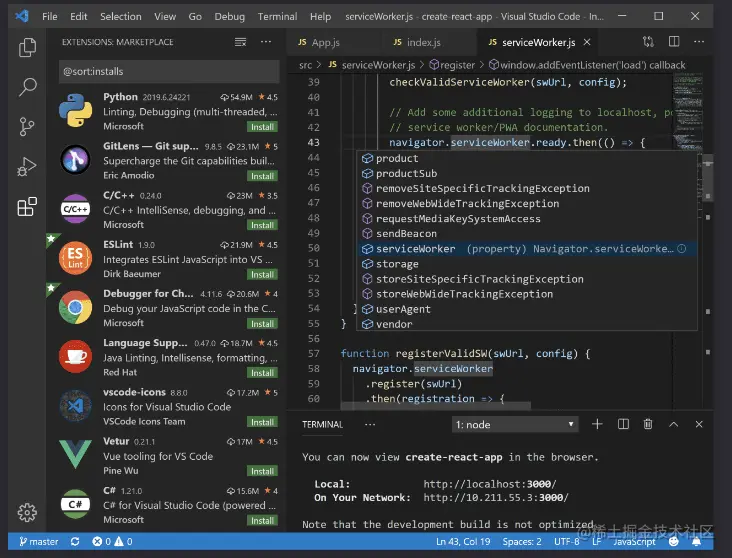Split the editor to the right

[x=675, y=42]
